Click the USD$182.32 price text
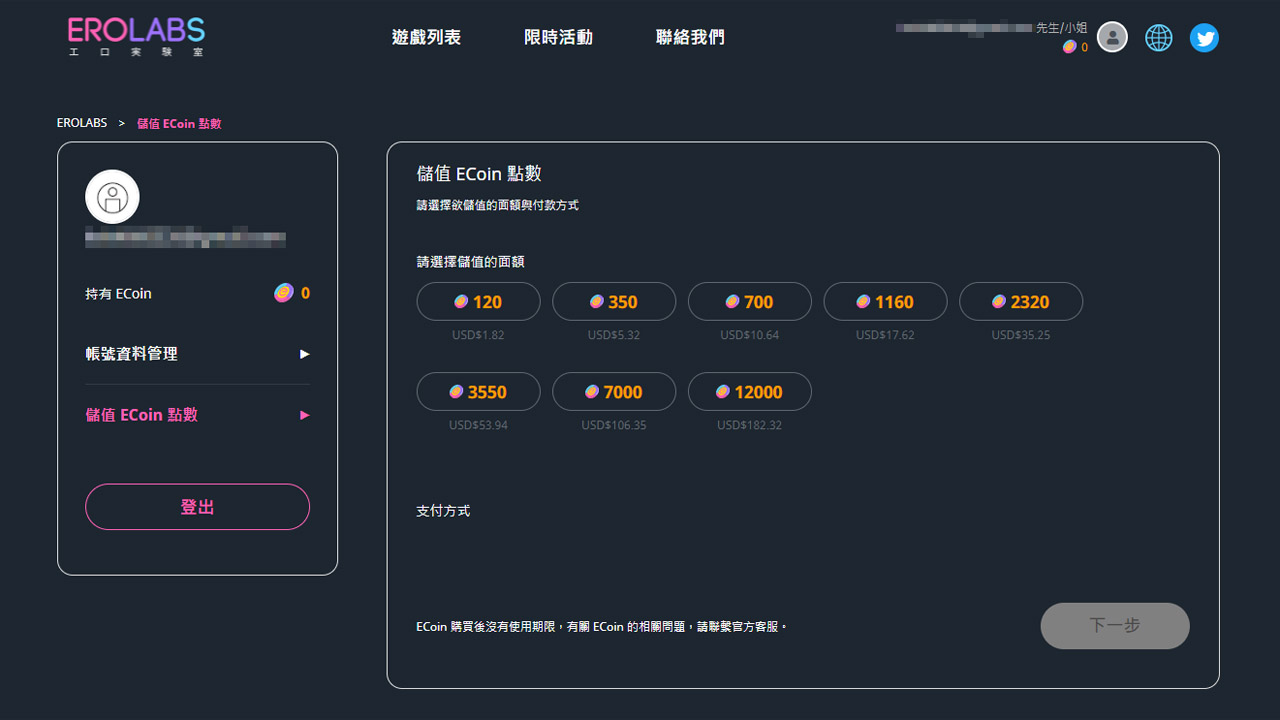Screen dimensions: 1280x720 tap(750, 425)
